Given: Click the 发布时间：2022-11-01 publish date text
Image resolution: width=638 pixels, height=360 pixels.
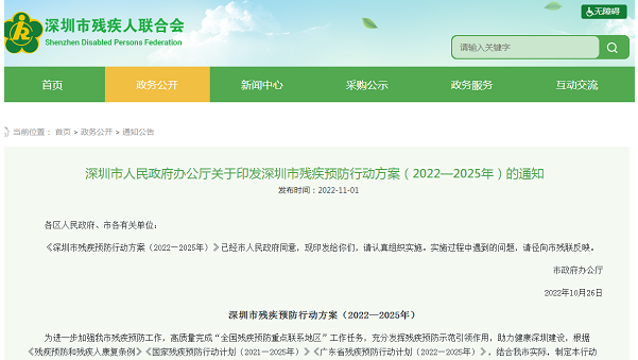Looking at the screenshot, I should [x=318, y=190].
